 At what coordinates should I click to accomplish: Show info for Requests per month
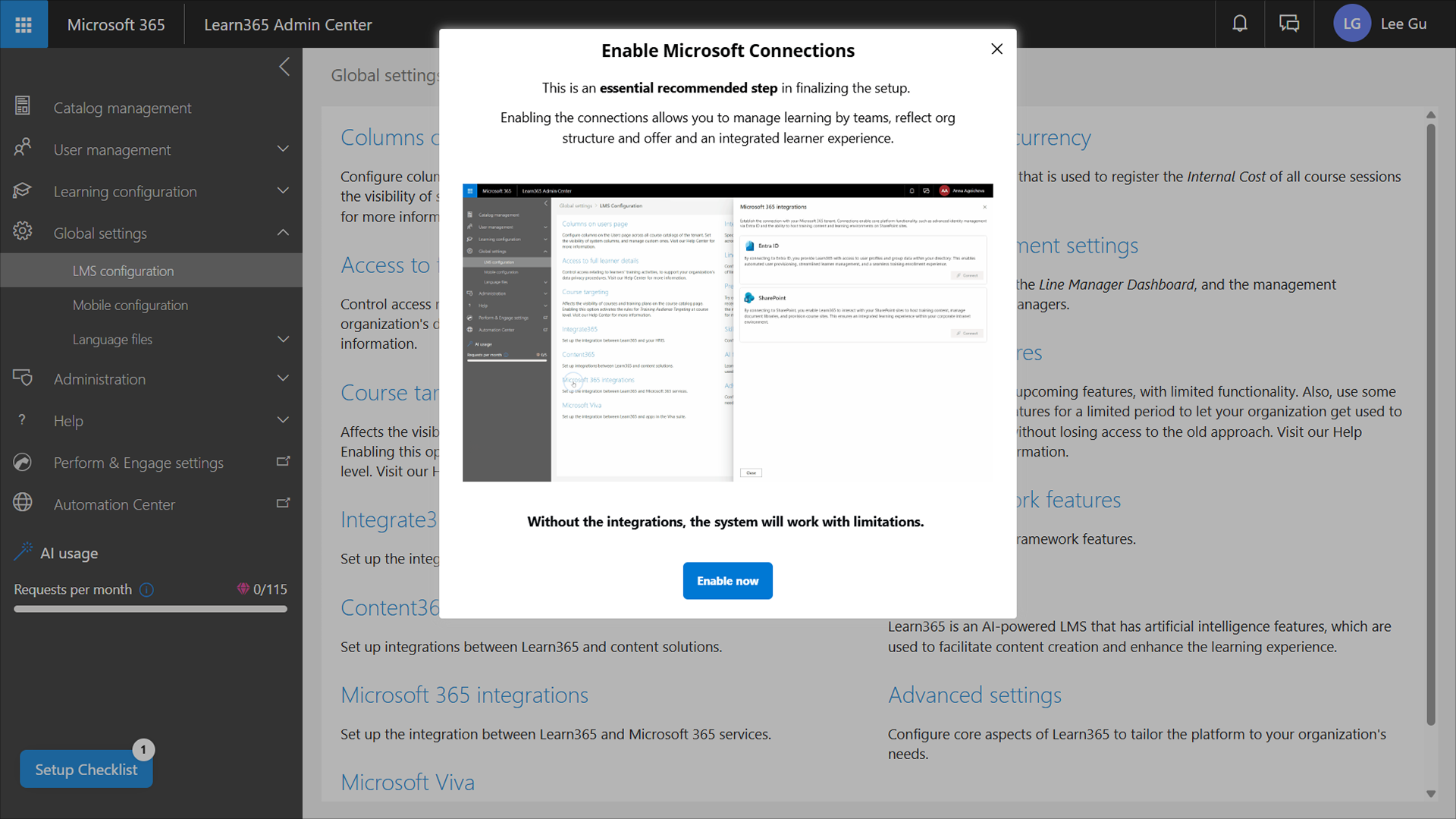click(147, 589)
